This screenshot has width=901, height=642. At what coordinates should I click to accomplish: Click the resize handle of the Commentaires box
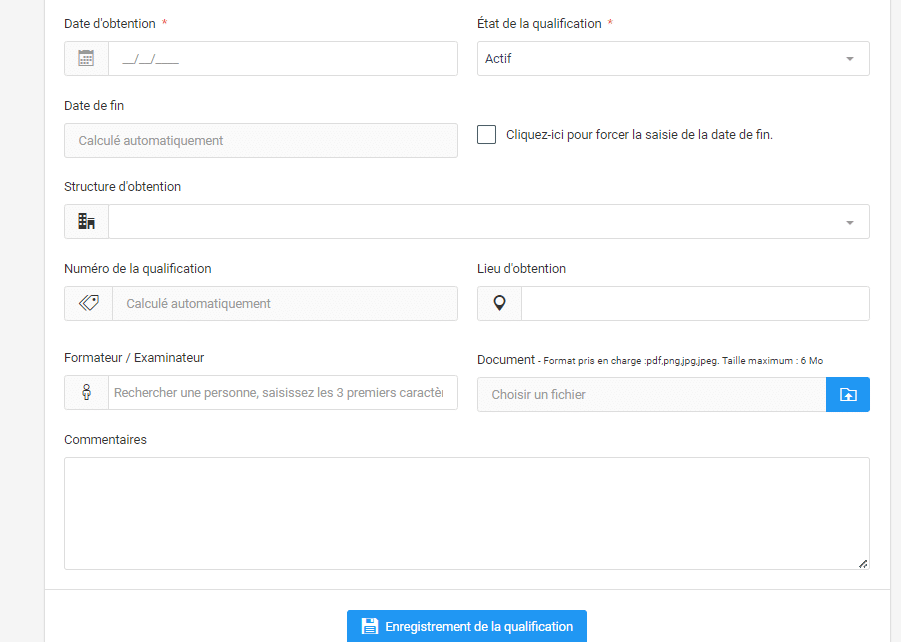click(x=863, y=564)
